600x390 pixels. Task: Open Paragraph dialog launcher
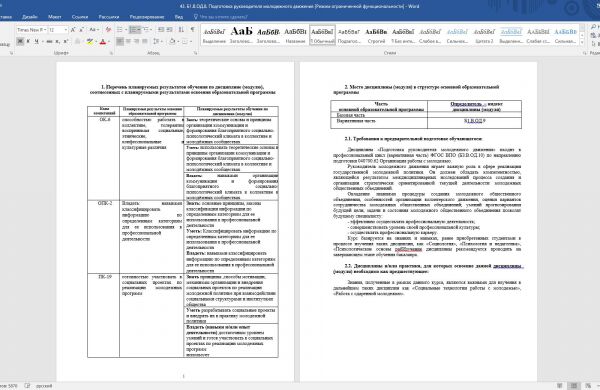click(196, 53)
